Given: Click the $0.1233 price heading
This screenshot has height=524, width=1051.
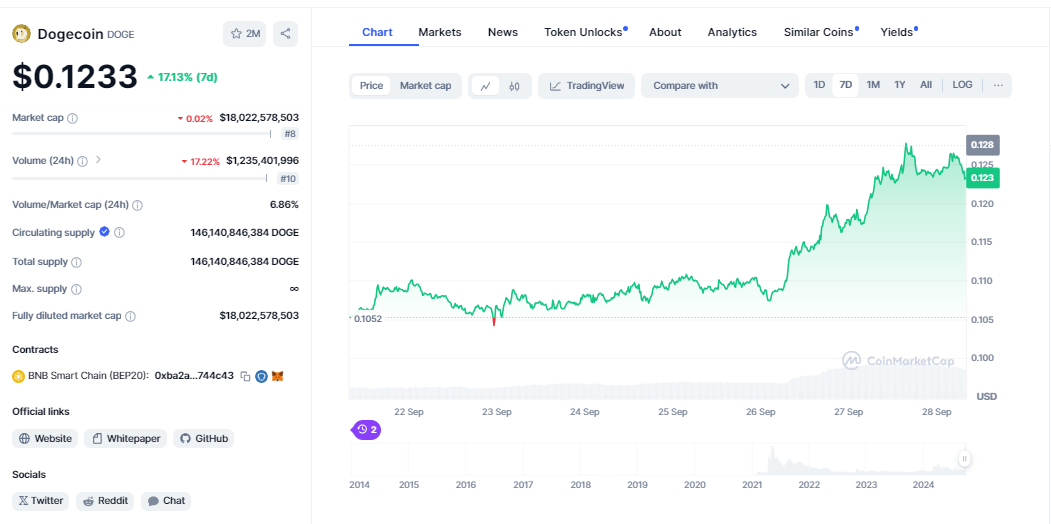Looking at the screenshot, I should coord(75,76).
